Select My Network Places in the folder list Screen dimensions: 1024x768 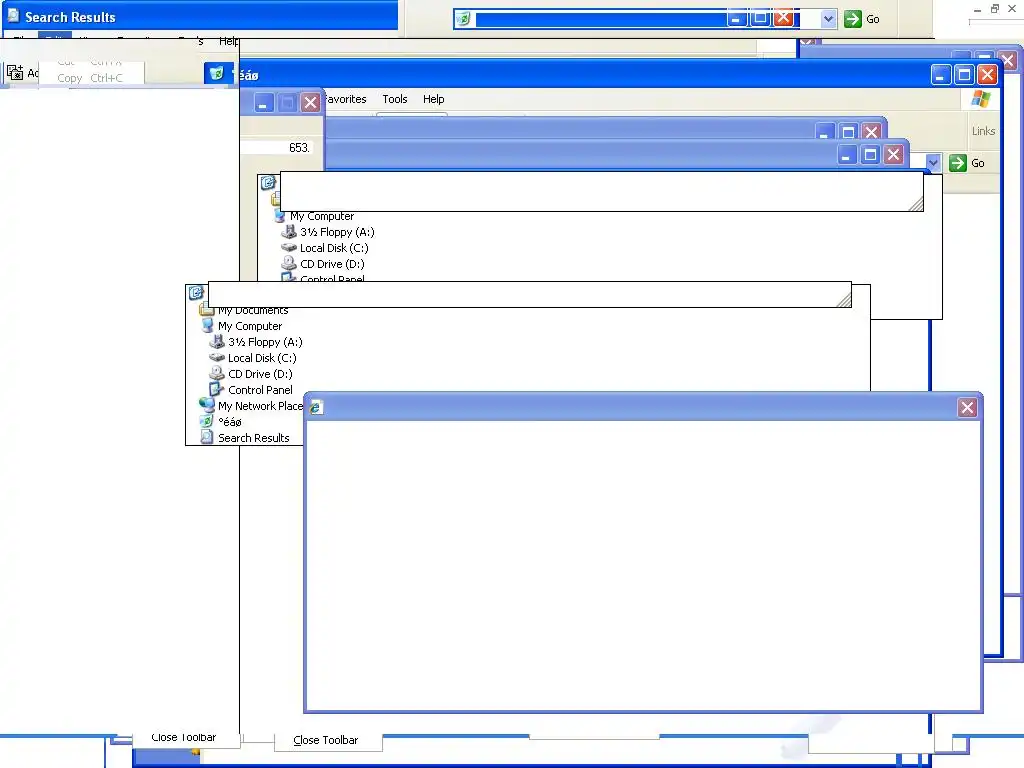point(260,406)
